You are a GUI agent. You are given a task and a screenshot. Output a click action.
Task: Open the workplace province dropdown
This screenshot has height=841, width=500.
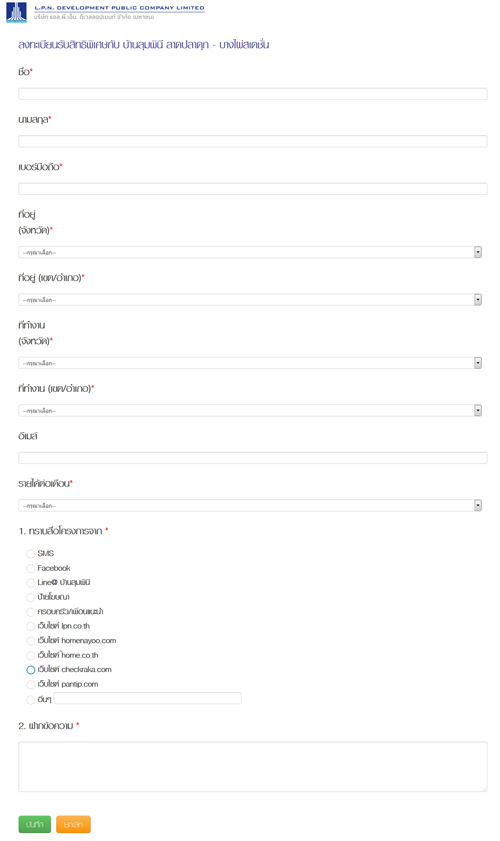coord(250,363)
